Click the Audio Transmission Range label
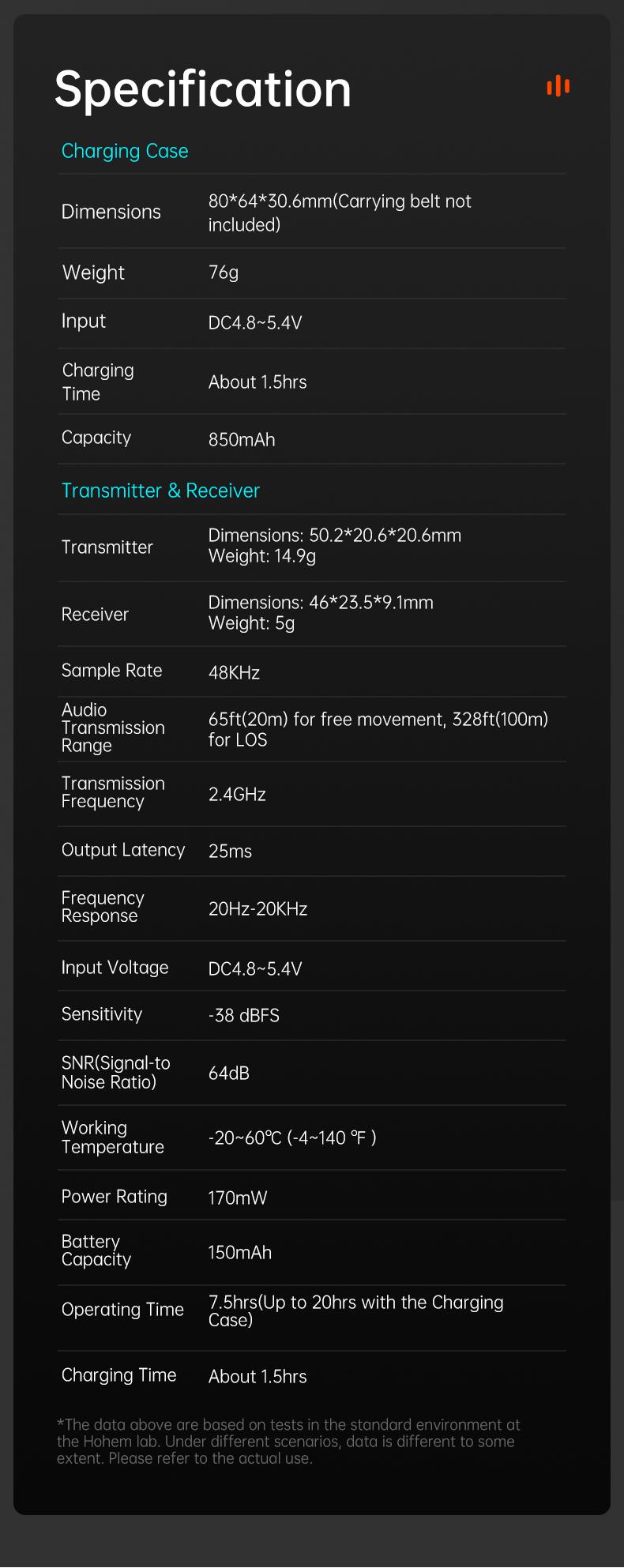This screenshot has height=1568, width=624. [x=113, y=728]
